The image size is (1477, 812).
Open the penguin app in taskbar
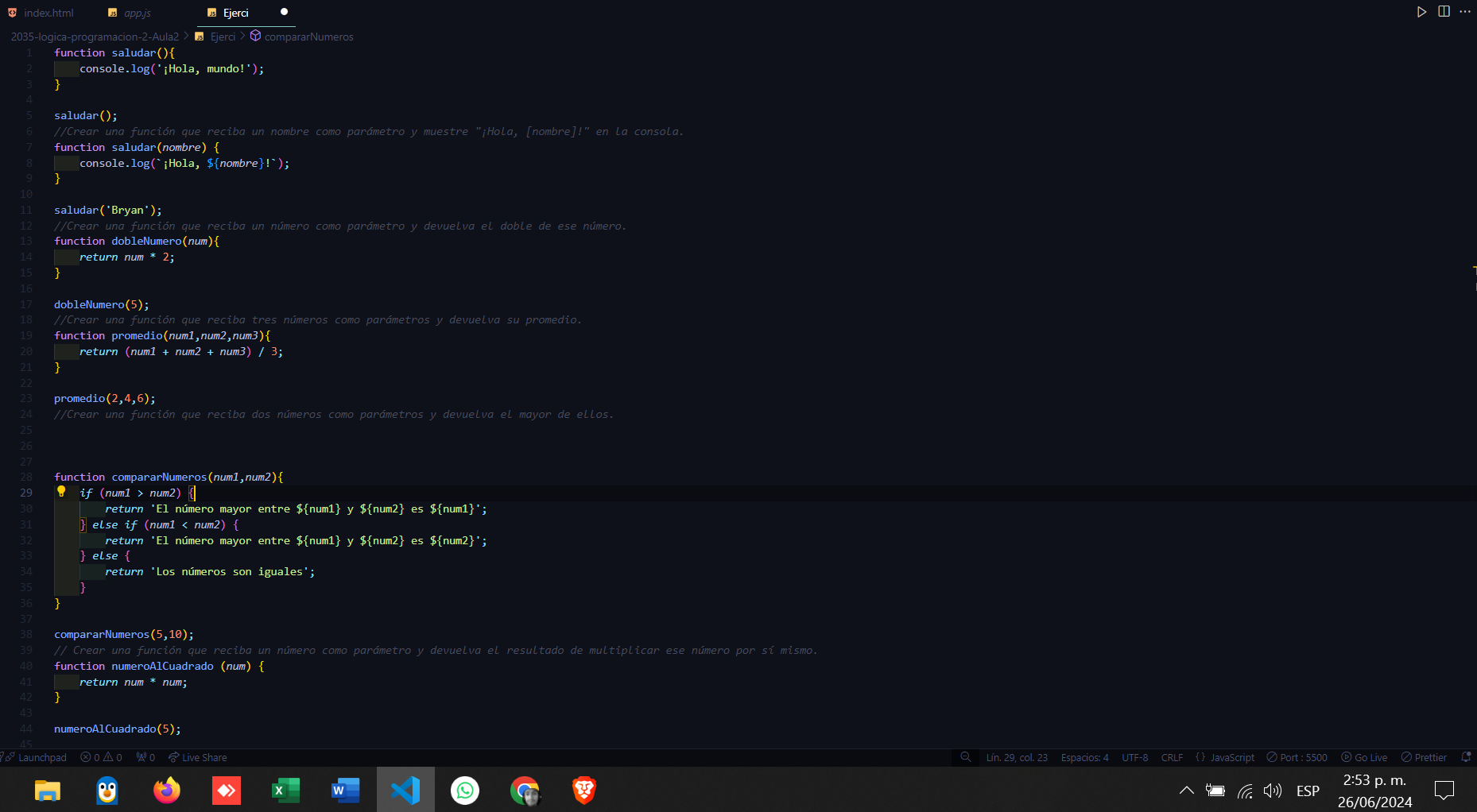[x=107, y=790]
